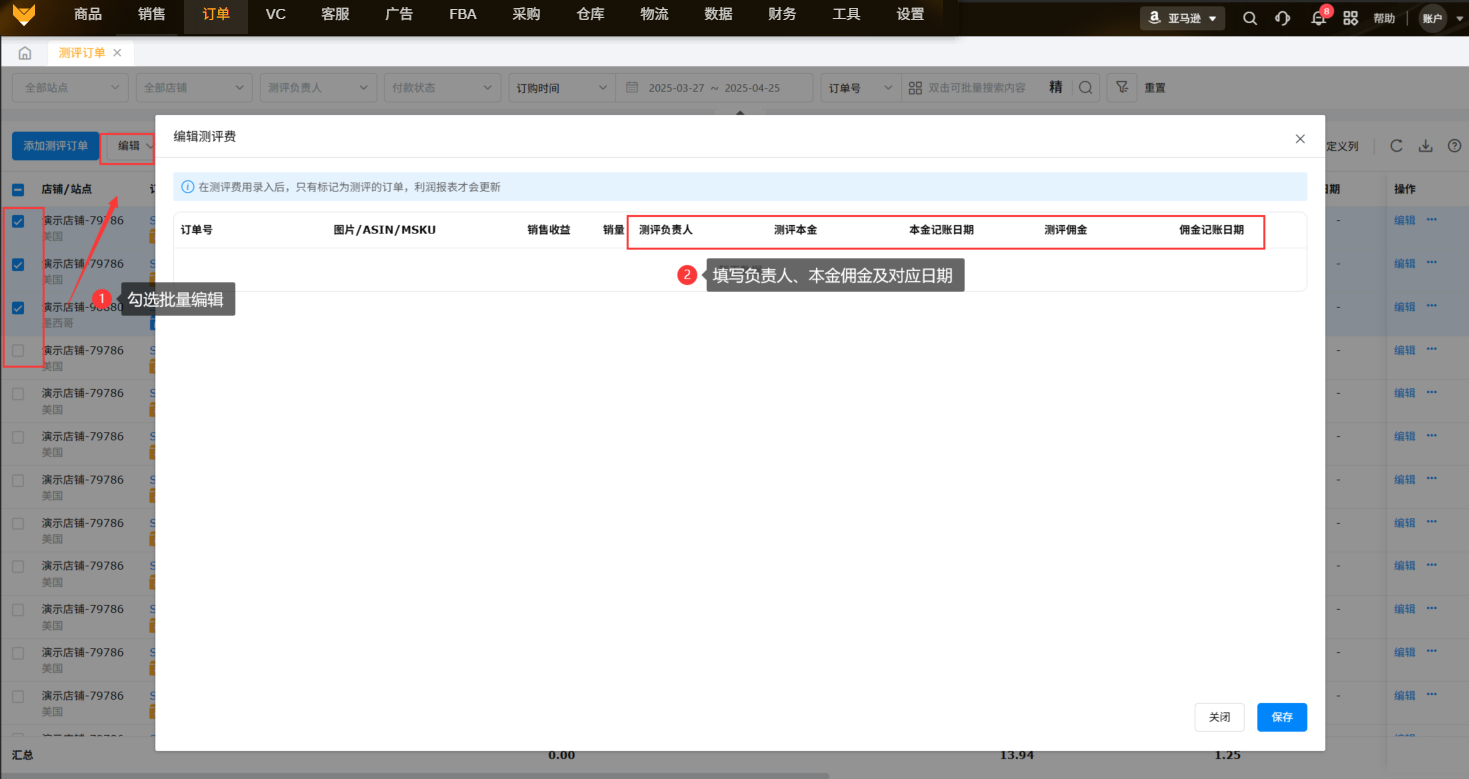Toggle the select-all checkbox in table header
This screenshot has height=779, width=1469.
tap(18, 189)
